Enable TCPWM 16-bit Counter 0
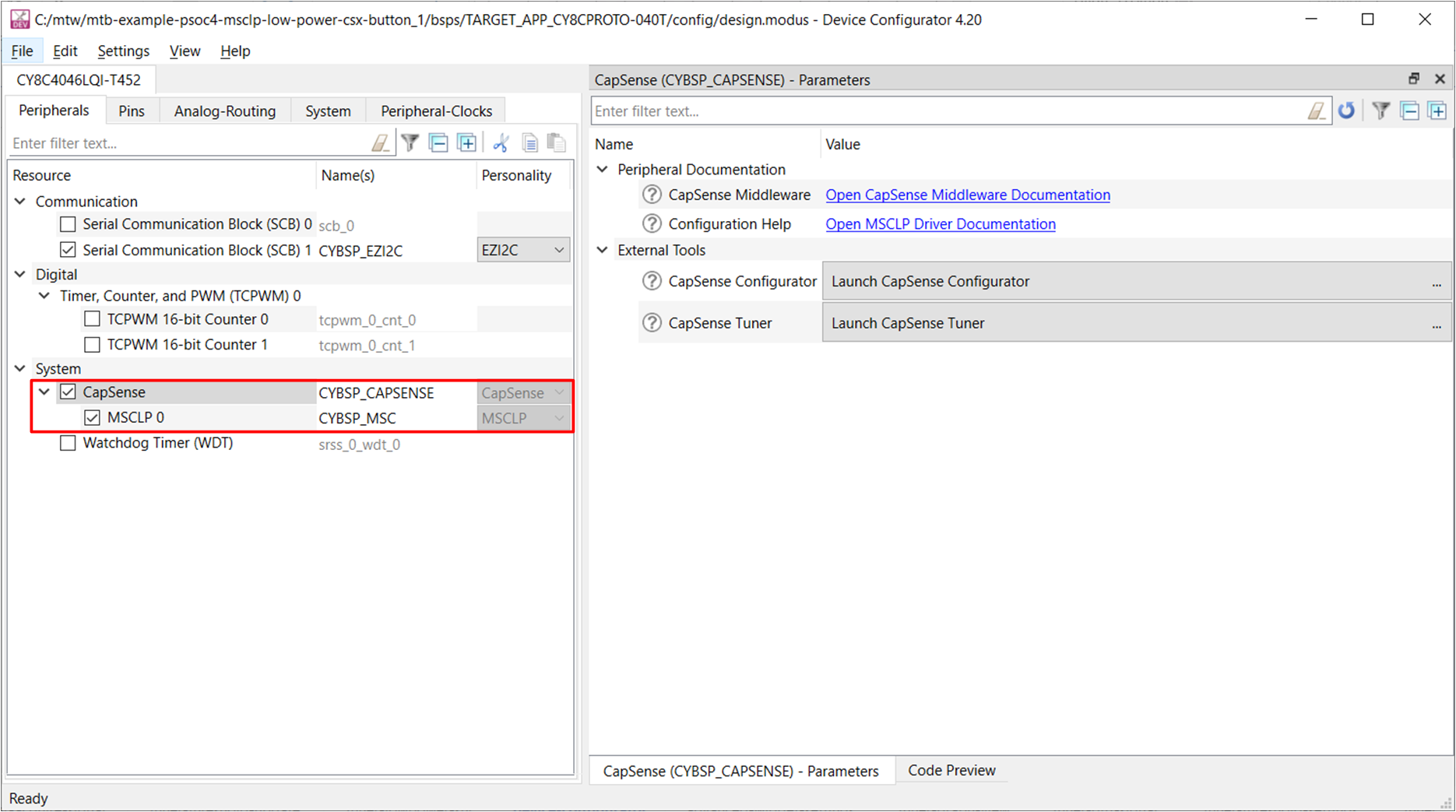Image resolution: width=1456 pixels, height=812 pixels. [92, 319]
